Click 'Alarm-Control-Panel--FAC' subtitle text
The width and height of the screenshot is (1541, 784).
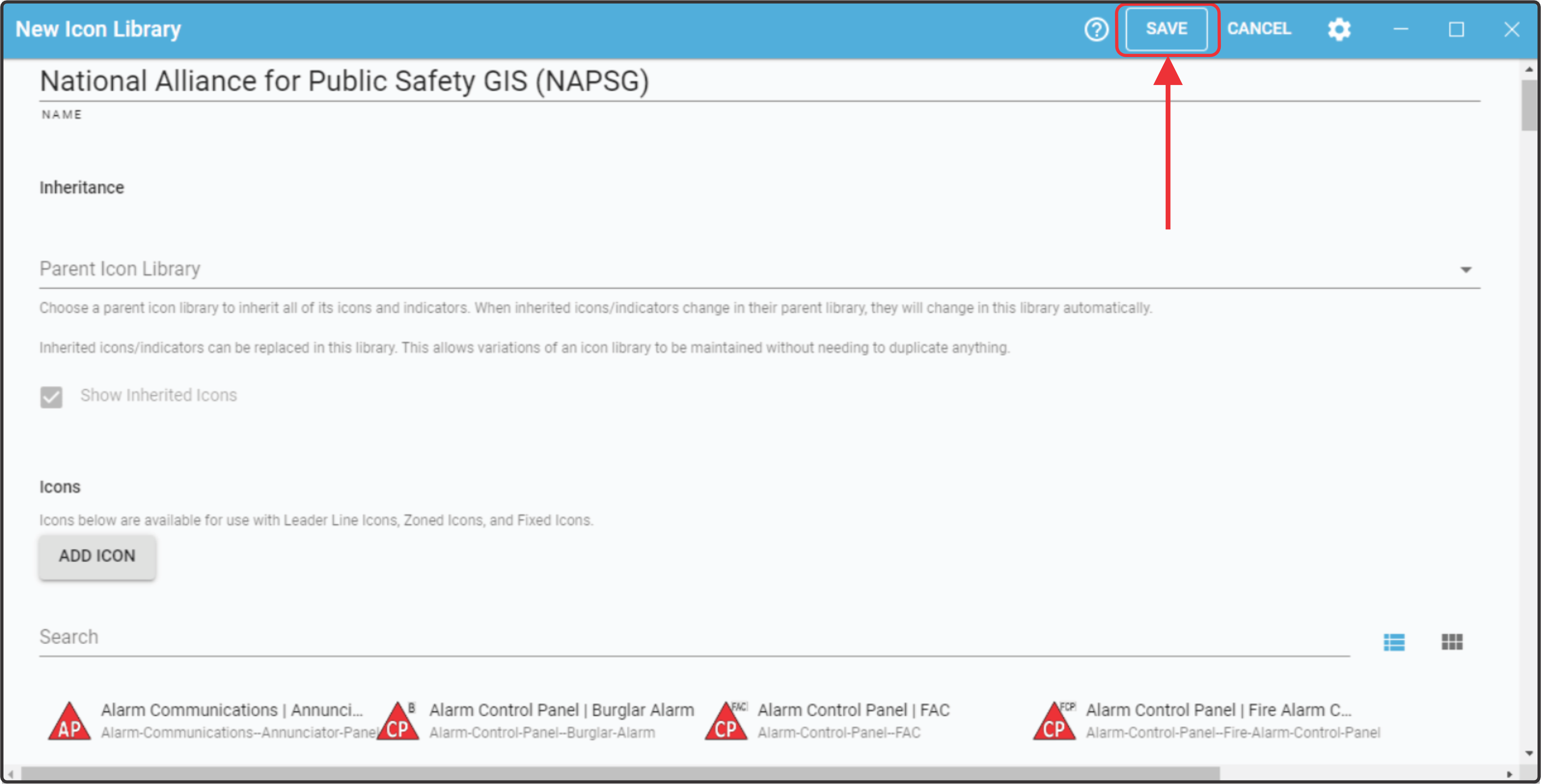click(839, 733)
